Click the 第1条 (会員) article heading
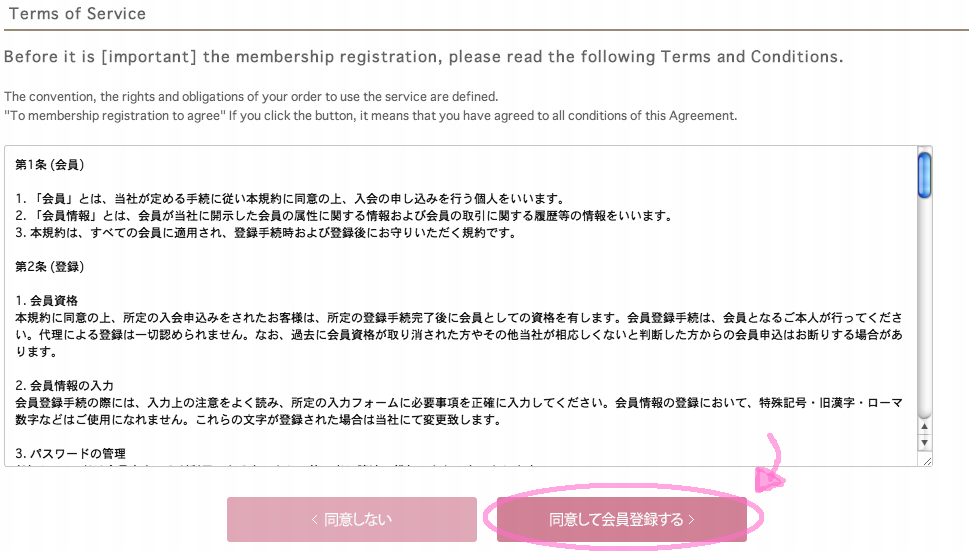 (x=50, y=165)
